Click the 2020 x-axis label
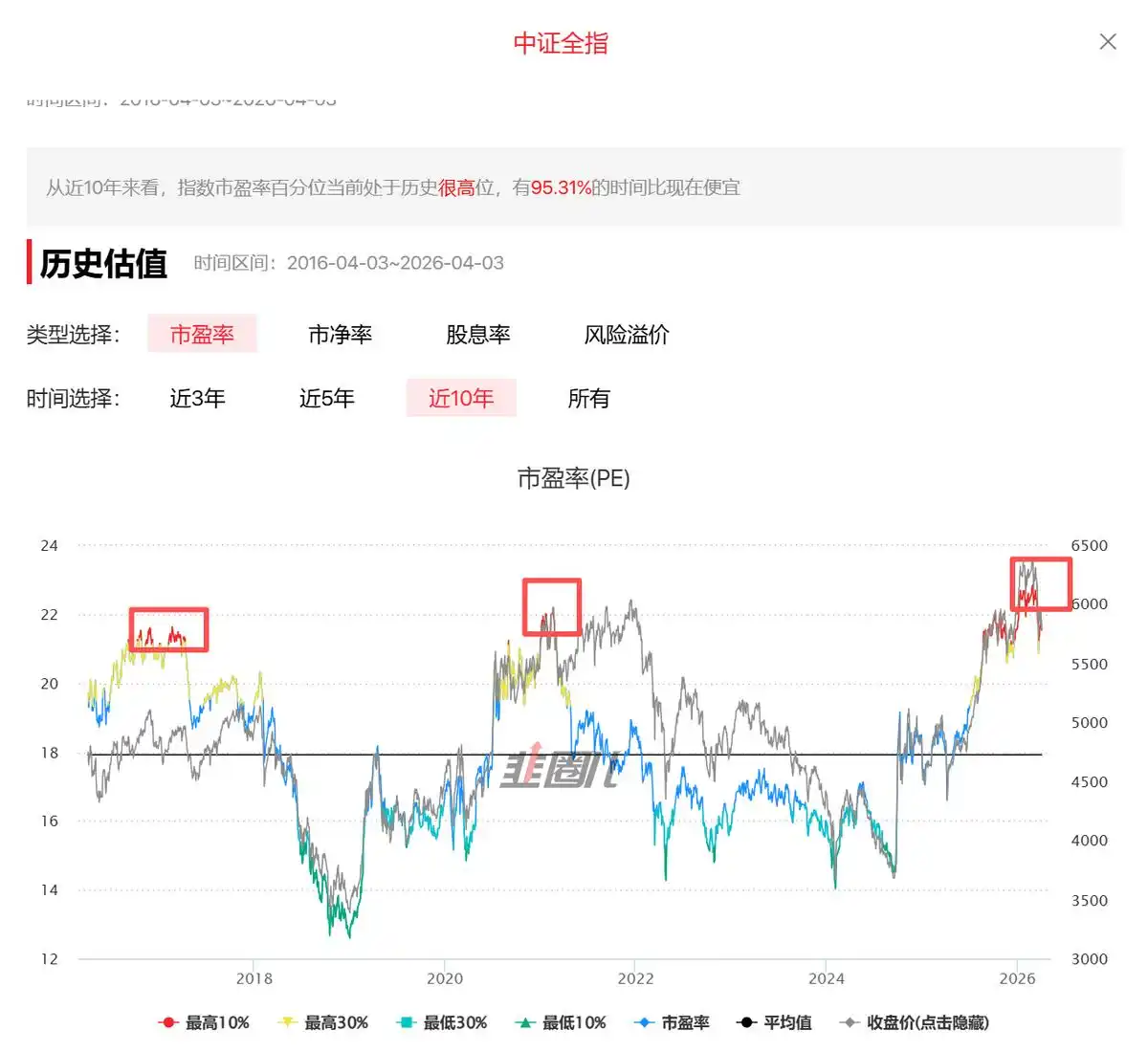Screen dimensions: 1148x1052 point(444,978)
